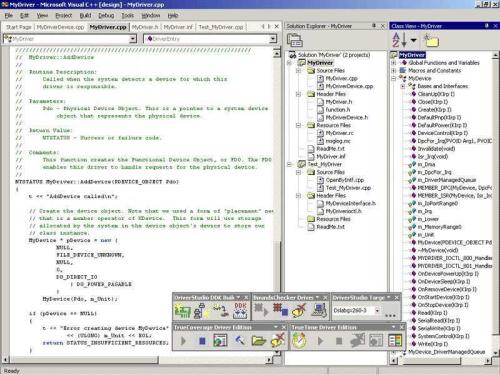Click the play arrow in TrueCoverage toolbar
The image size is (500, 375).
(183, 341)
